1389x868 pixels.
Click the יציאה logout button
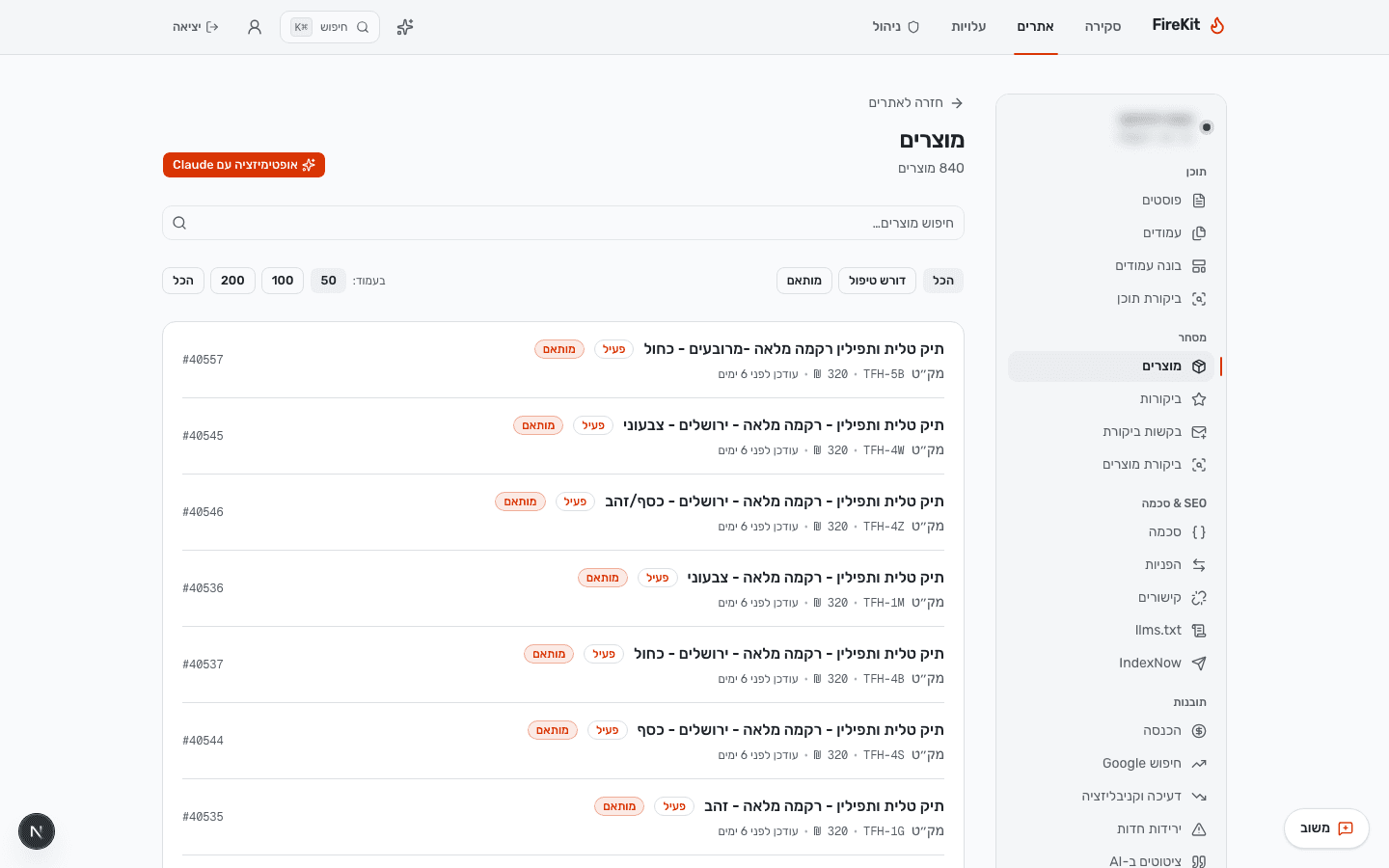pos(196,27)
